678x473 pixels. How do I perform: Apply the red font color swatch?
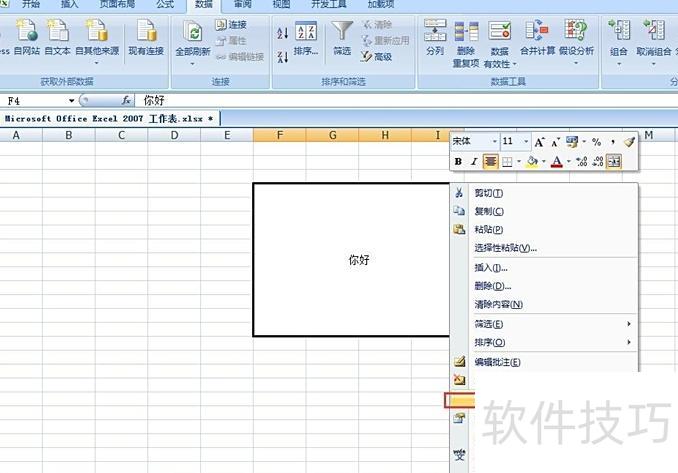point(557,162)
